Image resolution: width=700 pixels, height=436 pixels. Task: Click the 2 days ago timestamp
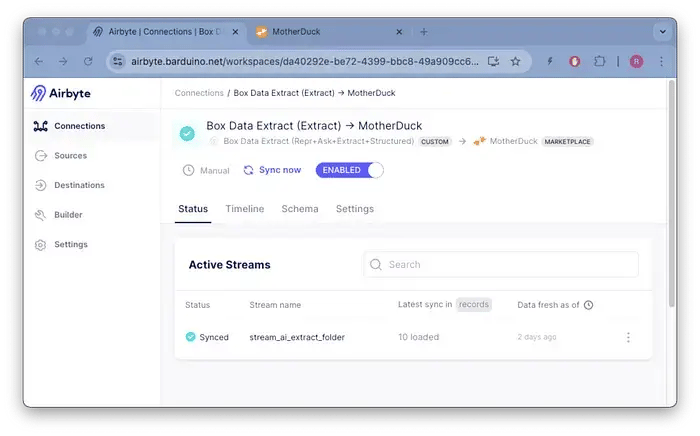point(537,337)
